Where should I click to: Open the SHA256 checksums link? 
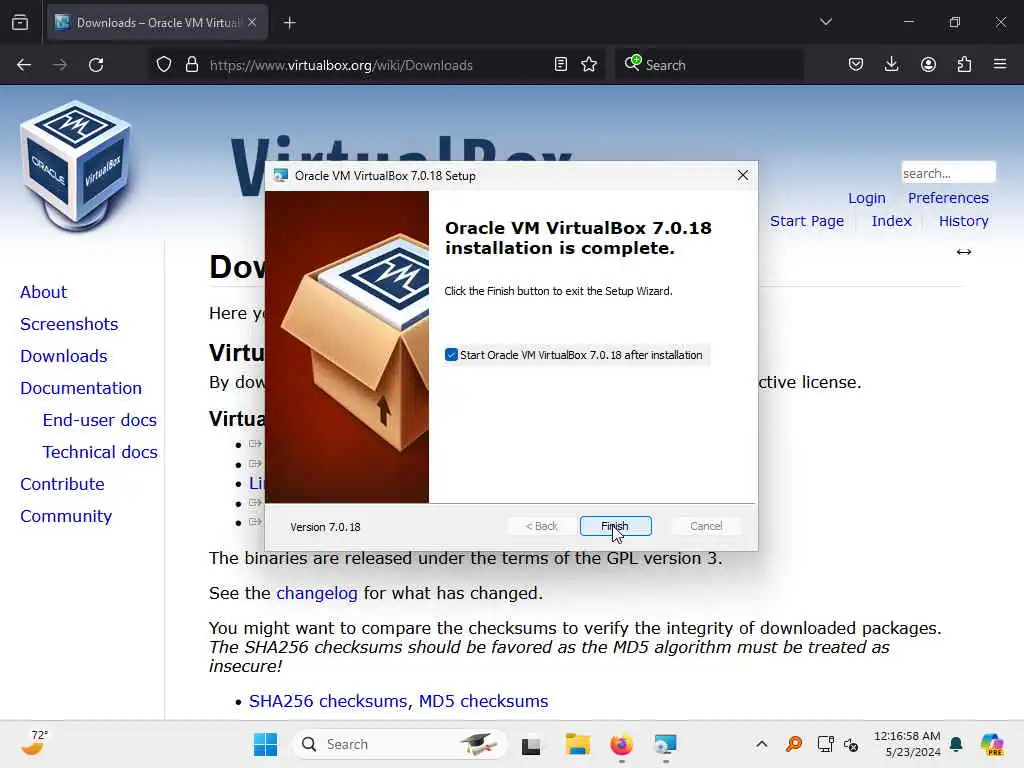(x=328, y=701)
